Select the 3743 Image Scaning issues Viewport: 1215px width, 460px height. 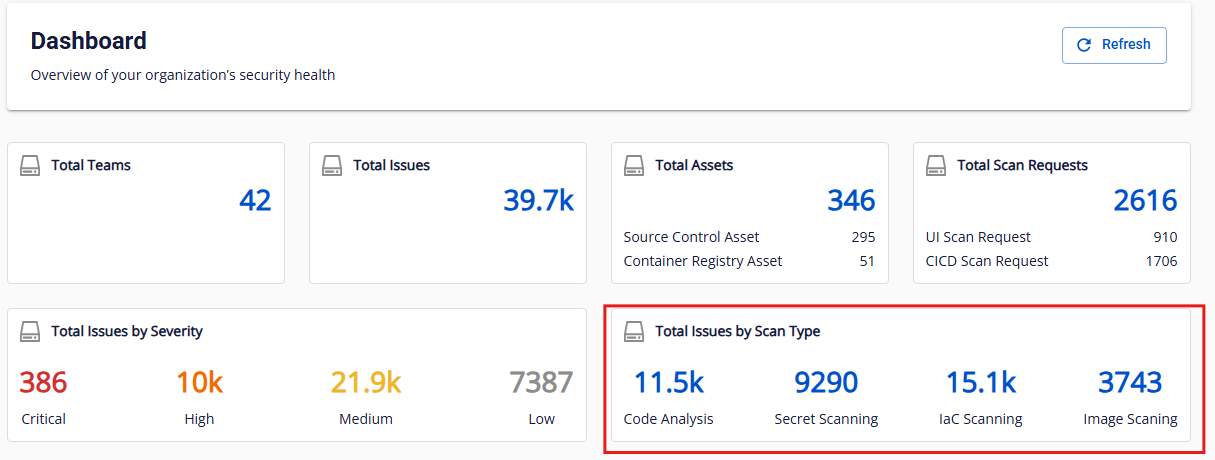coord(1130,383)
